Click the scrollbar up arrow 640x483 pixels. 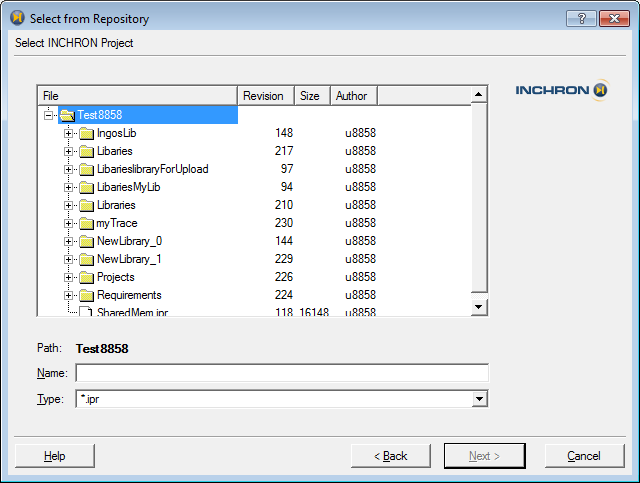(x=479, y=95)
